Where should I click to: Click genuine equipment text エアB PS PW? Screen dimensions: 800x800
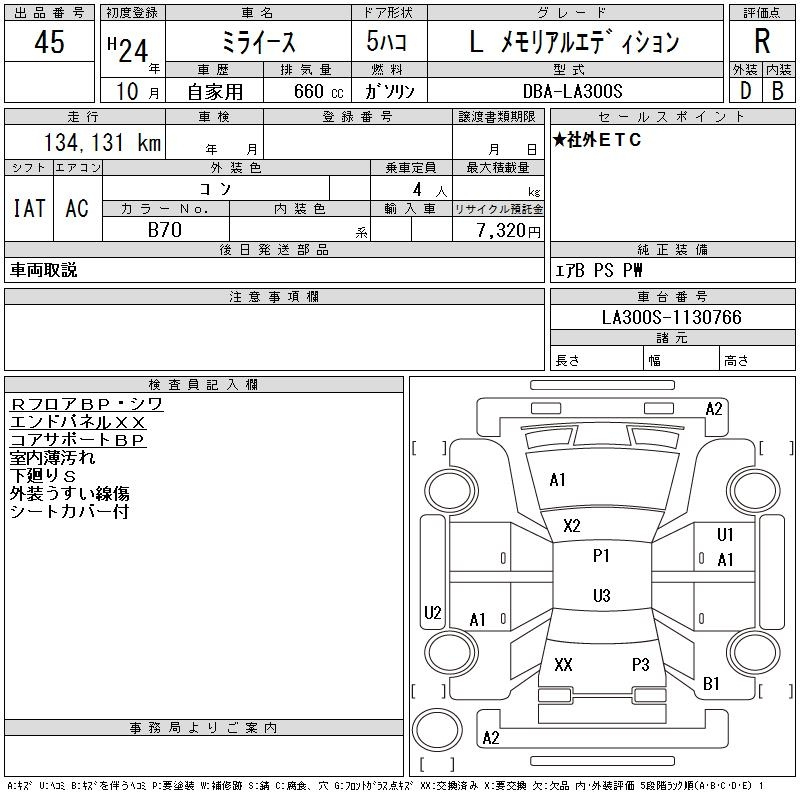coord(599,270)
